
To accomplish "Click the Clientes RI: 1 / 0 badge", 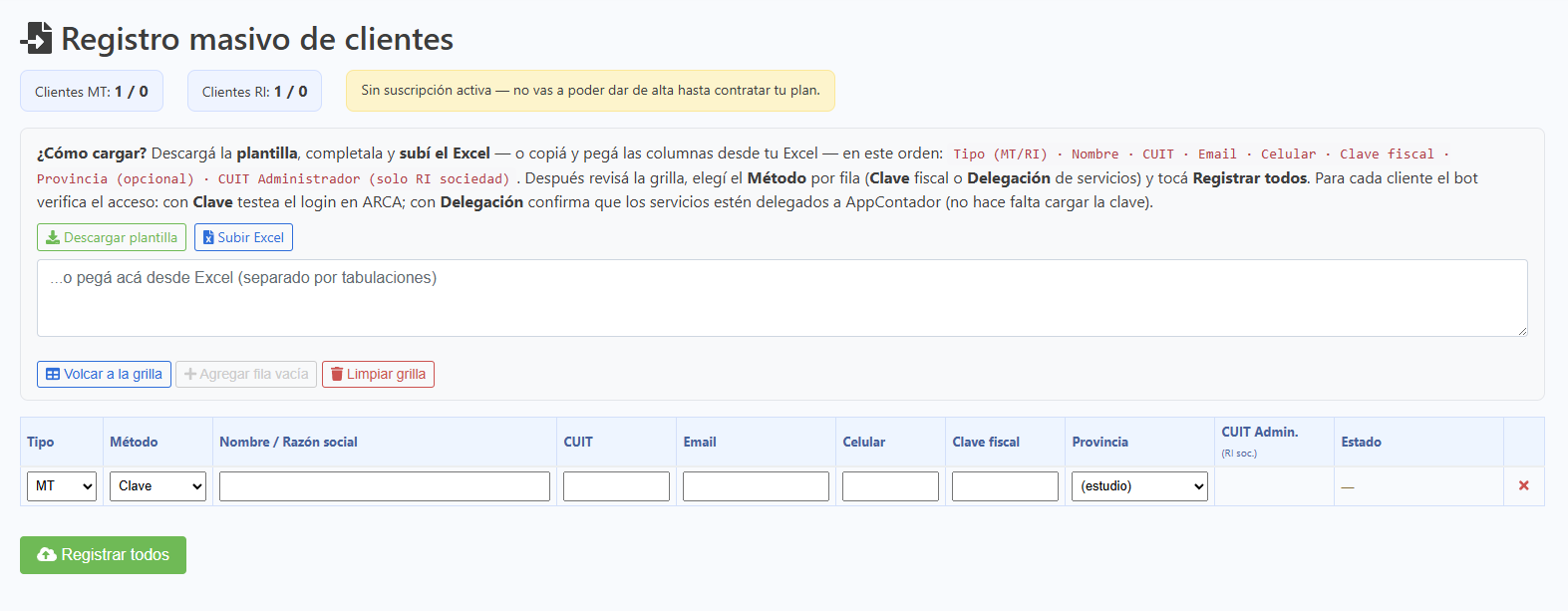I will (254, 91).
